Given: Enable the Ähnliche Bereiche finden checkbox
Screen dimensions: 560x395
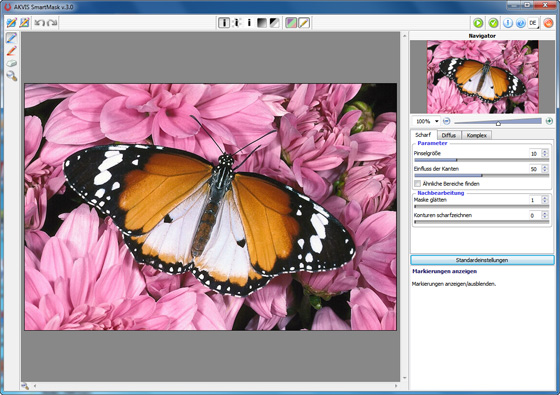Looking at the screenshot, I should click(x=418, y=184).
